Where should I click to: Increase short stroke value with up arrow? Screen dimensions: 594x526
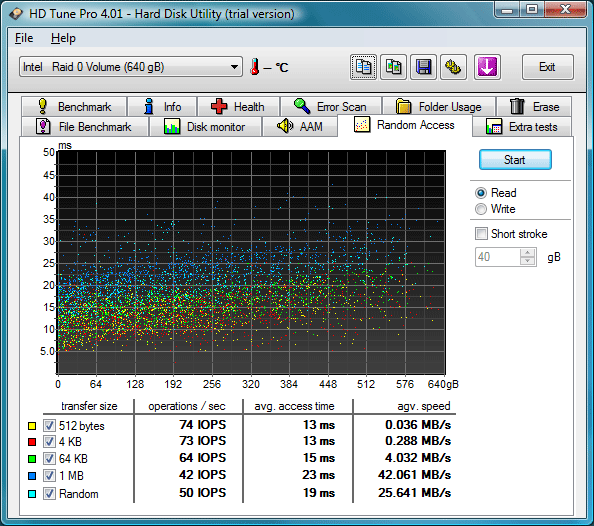[x=527, y=253]
